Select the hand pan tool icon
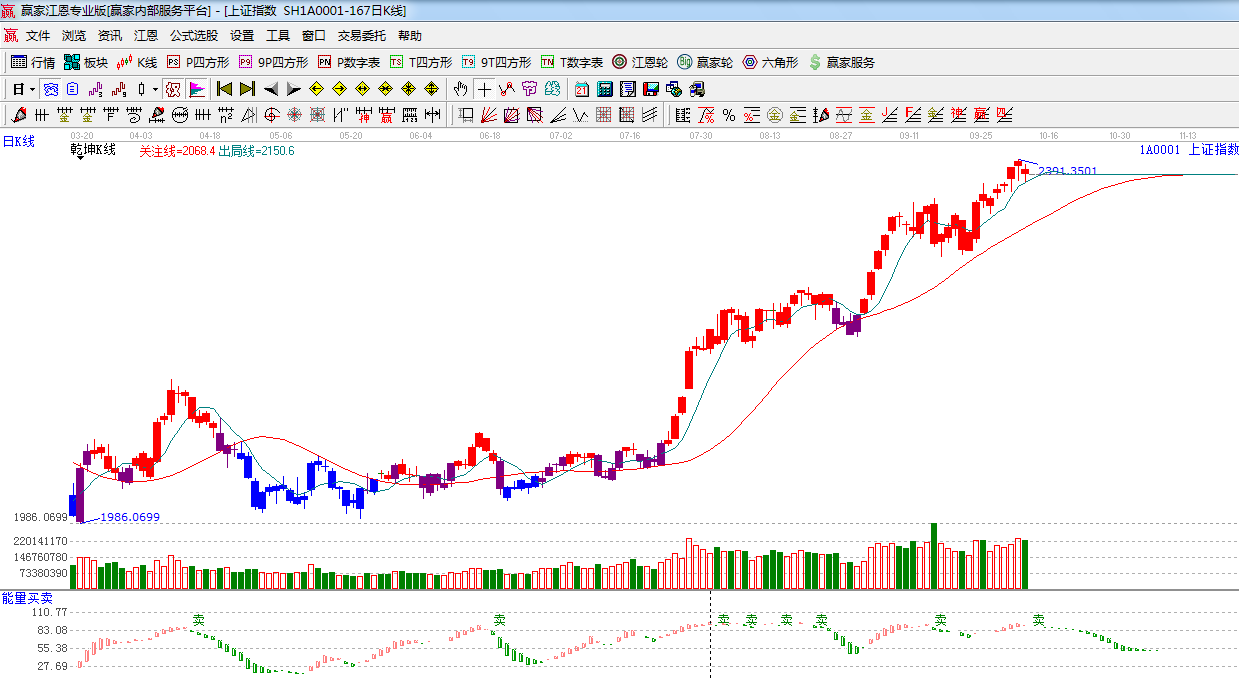This screenshot has width=1239, height=681. [x=460, y=89]
